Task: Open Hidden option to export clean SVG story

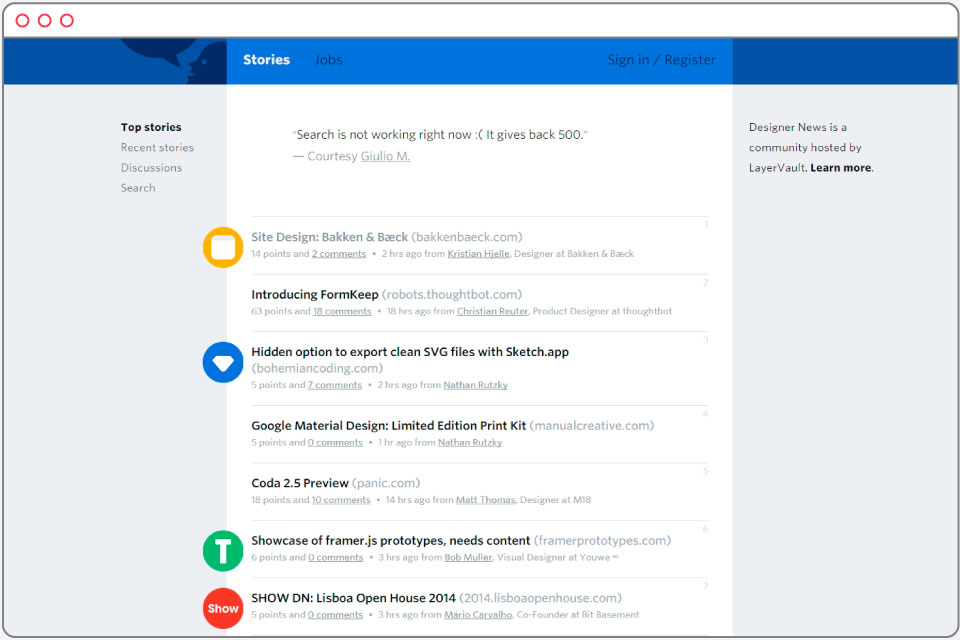Action: [410, 352]
